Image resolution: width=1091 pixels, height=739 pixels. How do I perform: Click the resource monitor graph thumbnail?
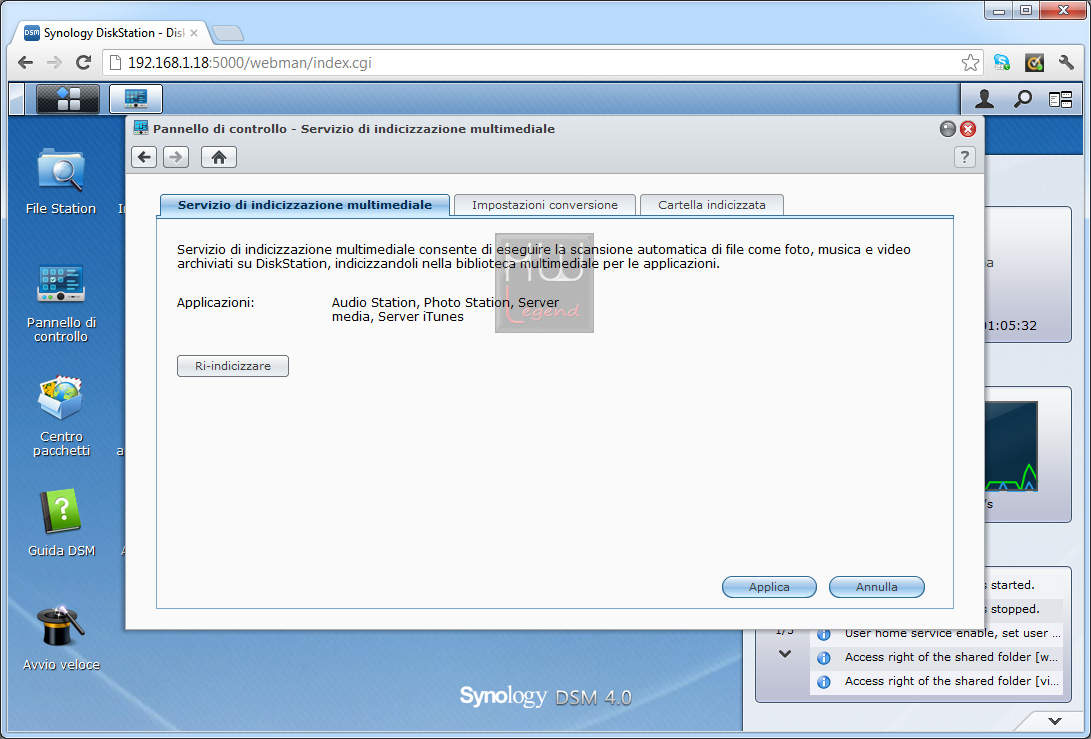1011,447
